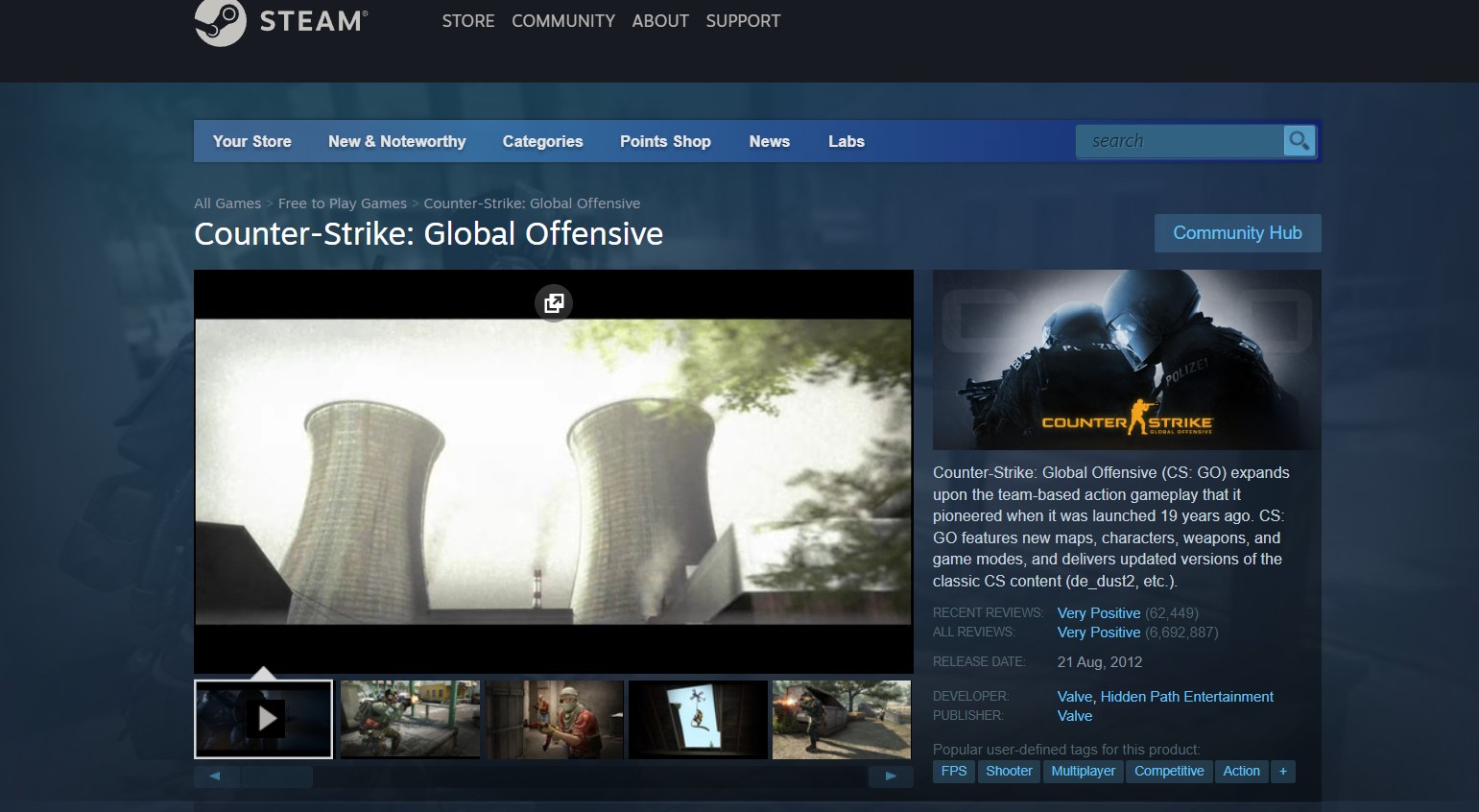1479x812 pixels.
Task: Open the Labs tab
Action: click(847, 141)
